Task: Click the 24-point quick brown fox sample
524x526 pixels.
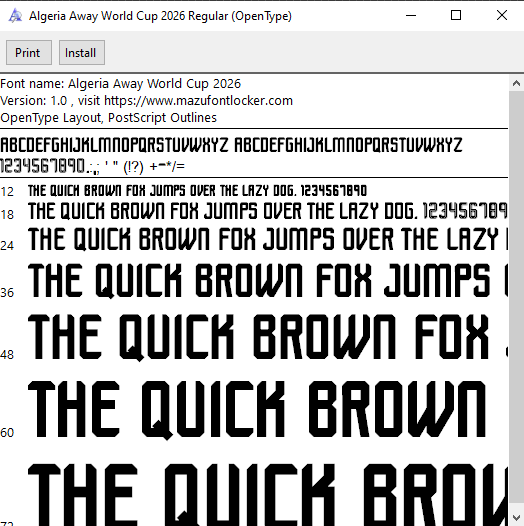Action: tap(268, 239)
